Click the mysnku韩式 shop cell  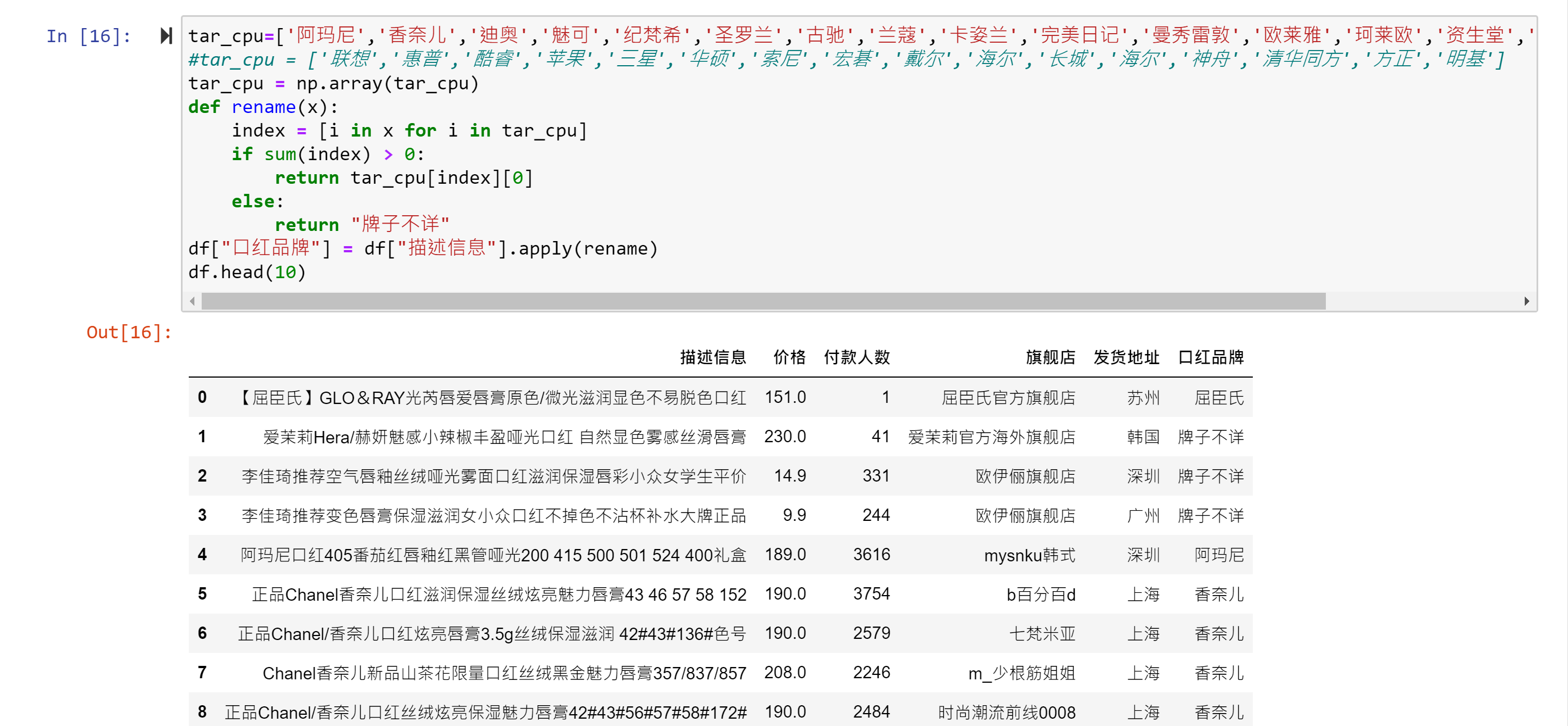click(x=1029, y=555)
